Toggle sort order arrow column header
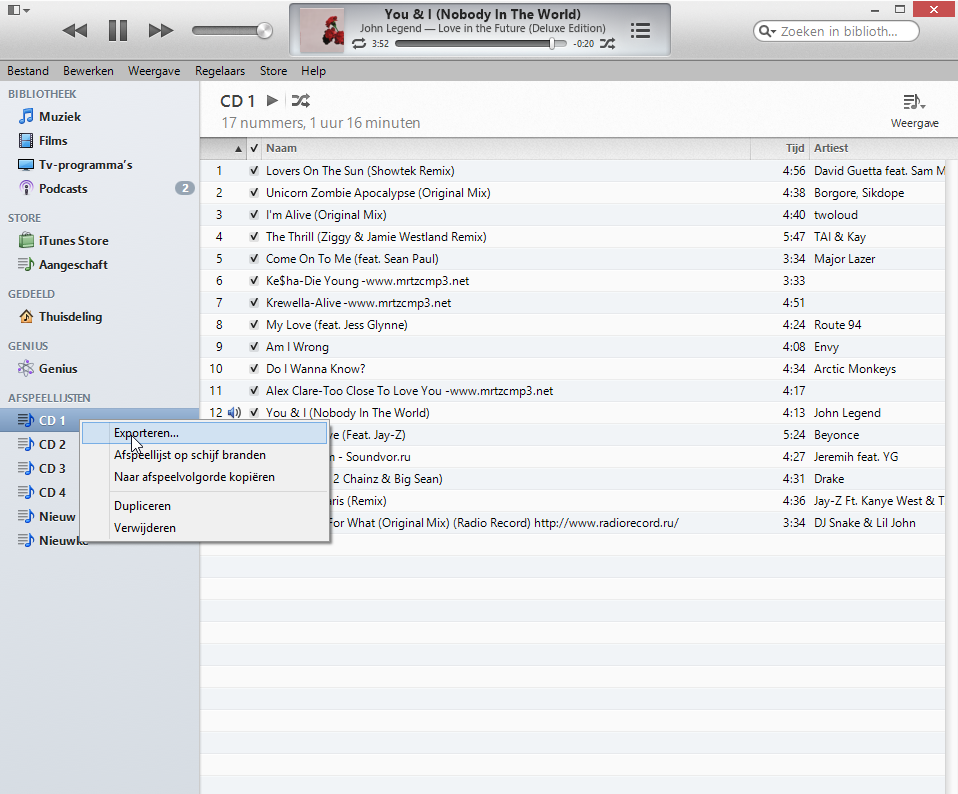The image size is (958, 794). (x=224, y=148)
